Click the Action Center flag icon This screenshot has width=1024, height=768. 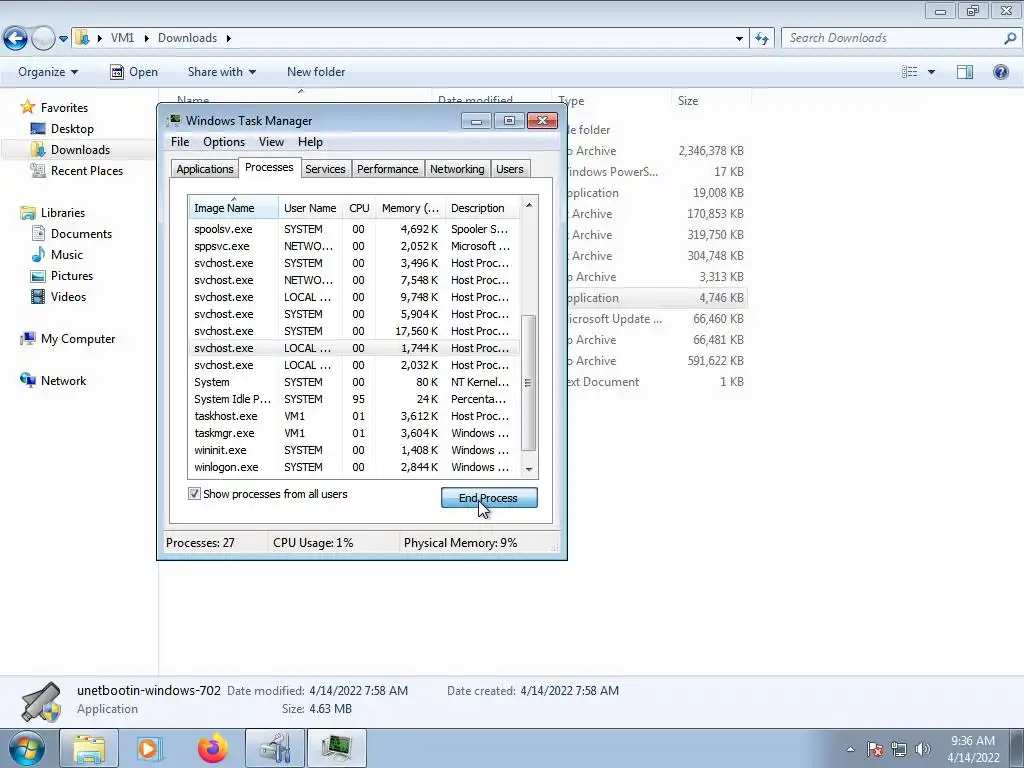point(874,749)
